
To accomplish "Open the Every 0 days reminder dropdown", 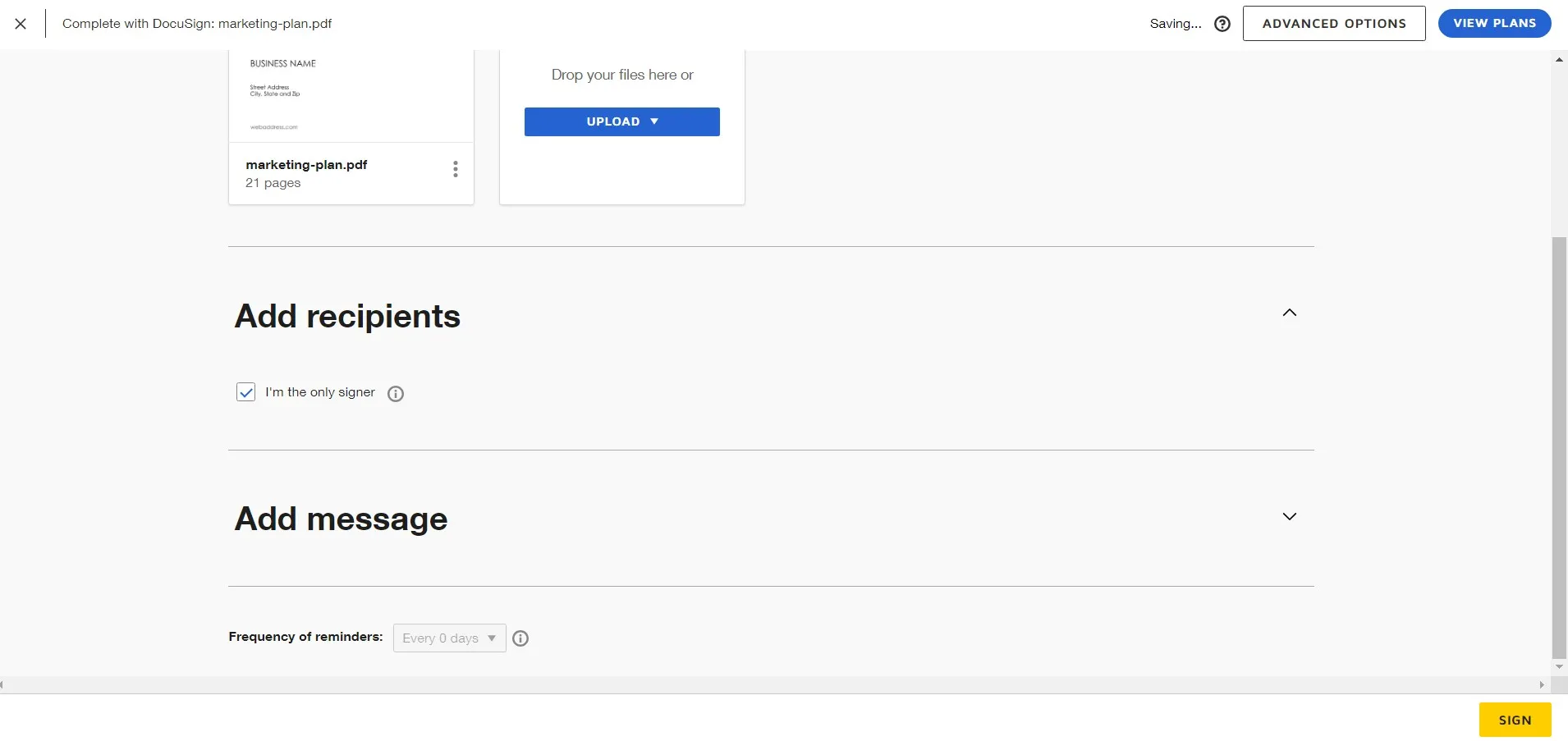I will coord(449,638).
